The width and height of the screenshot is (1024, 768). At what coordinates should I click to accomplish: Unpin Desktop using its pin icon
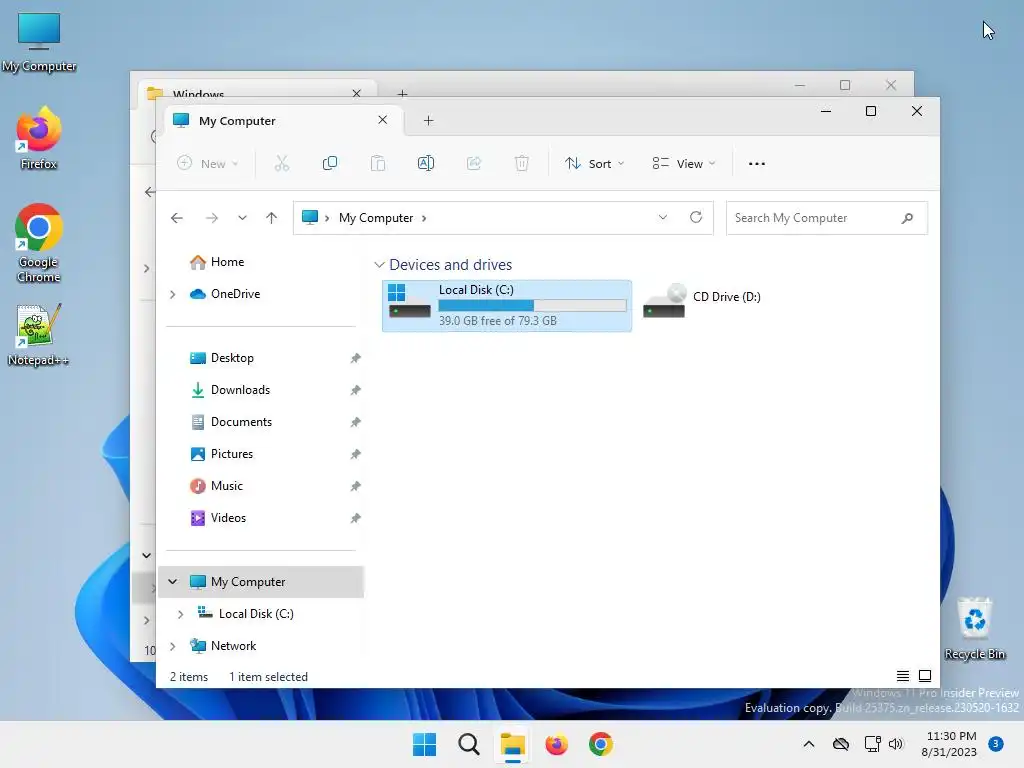pyautogui.click(x=355, y=358)
